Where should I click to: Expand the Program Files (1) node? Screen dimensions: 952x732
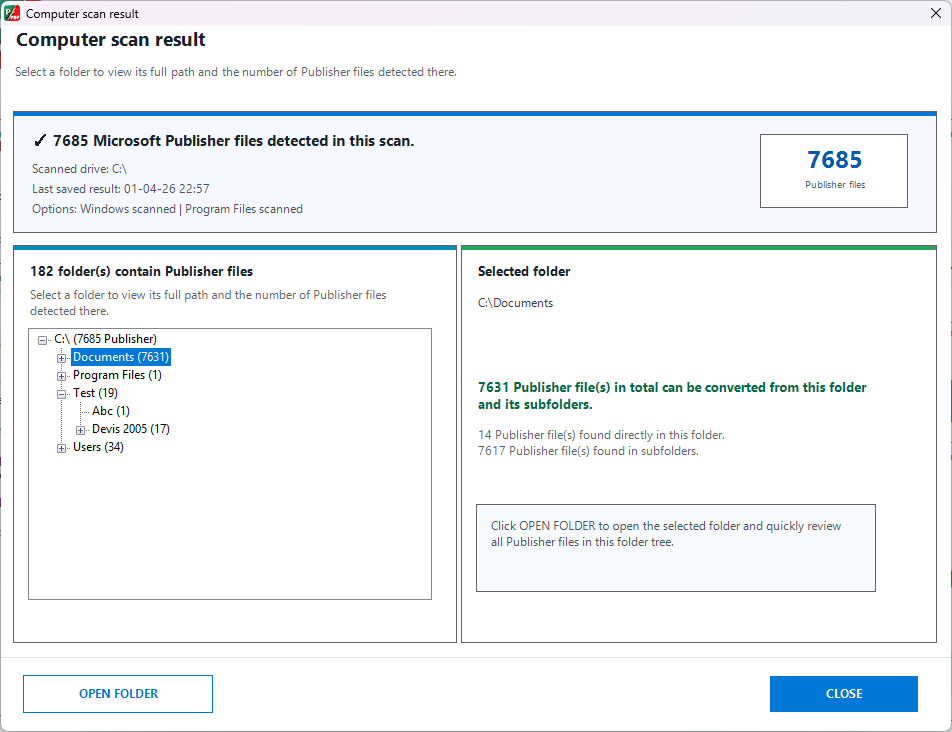tap(61, 376)
